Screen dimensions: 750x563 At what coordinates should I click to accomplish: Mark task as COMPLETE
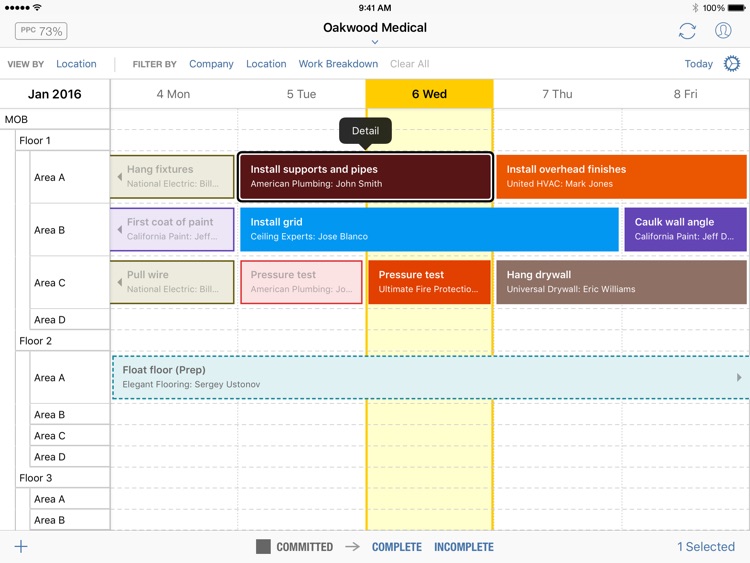[397, 547]
